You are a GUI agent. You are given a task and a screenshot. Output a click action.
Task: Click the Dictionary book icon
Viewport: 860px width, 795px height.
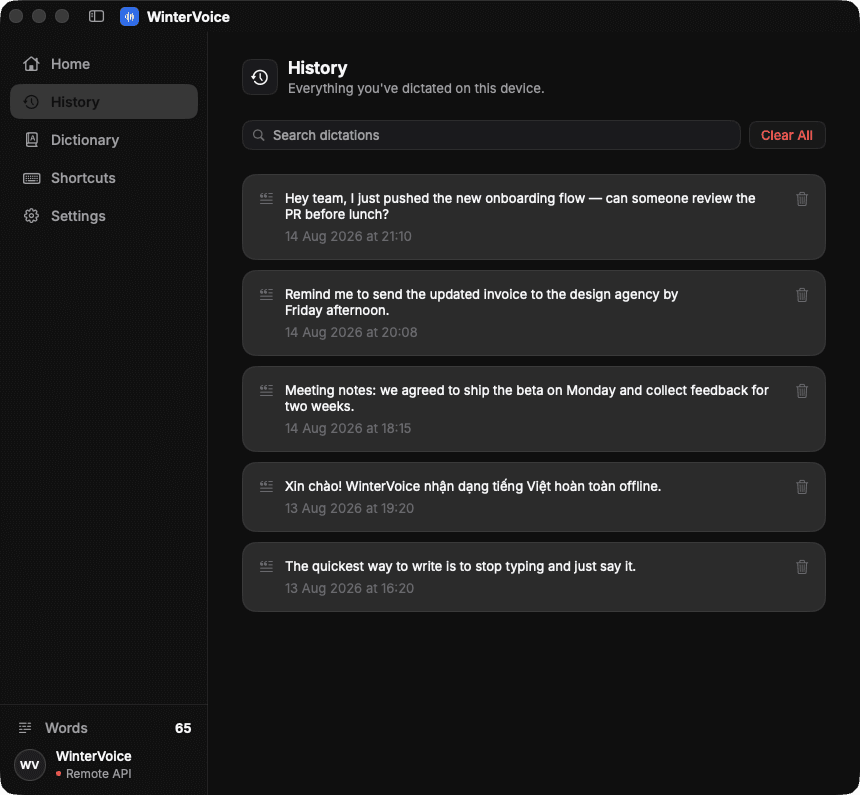click(32, 140)
